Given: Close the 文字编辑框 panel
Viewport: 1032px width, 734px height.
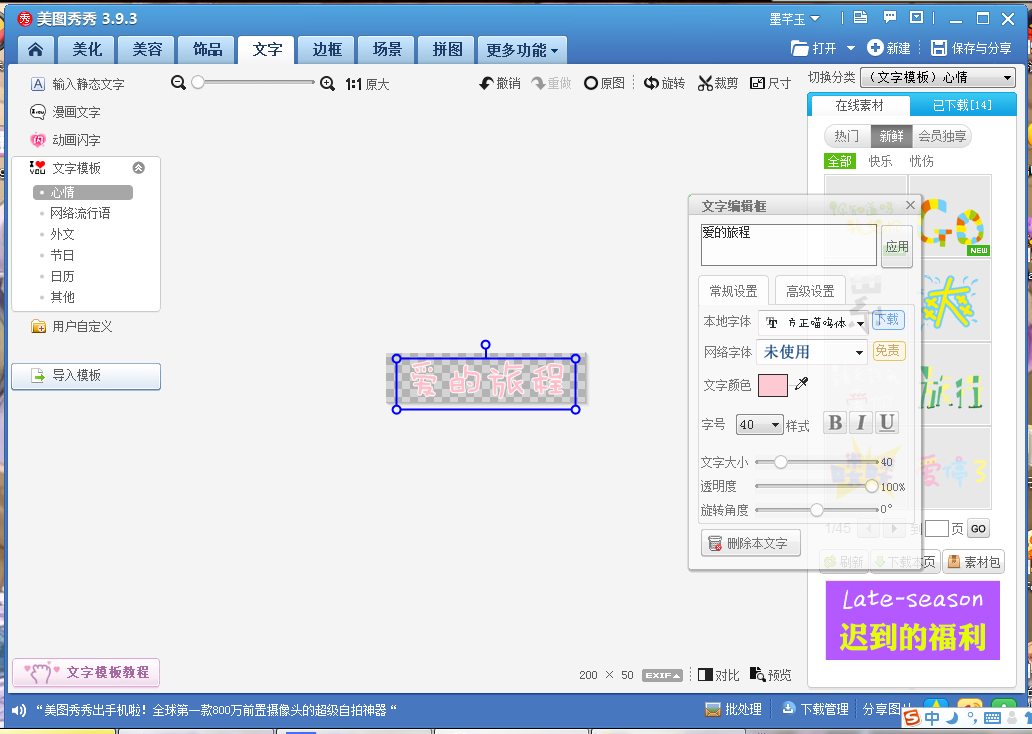Looking at the screenshot, I should coord(910,205).
